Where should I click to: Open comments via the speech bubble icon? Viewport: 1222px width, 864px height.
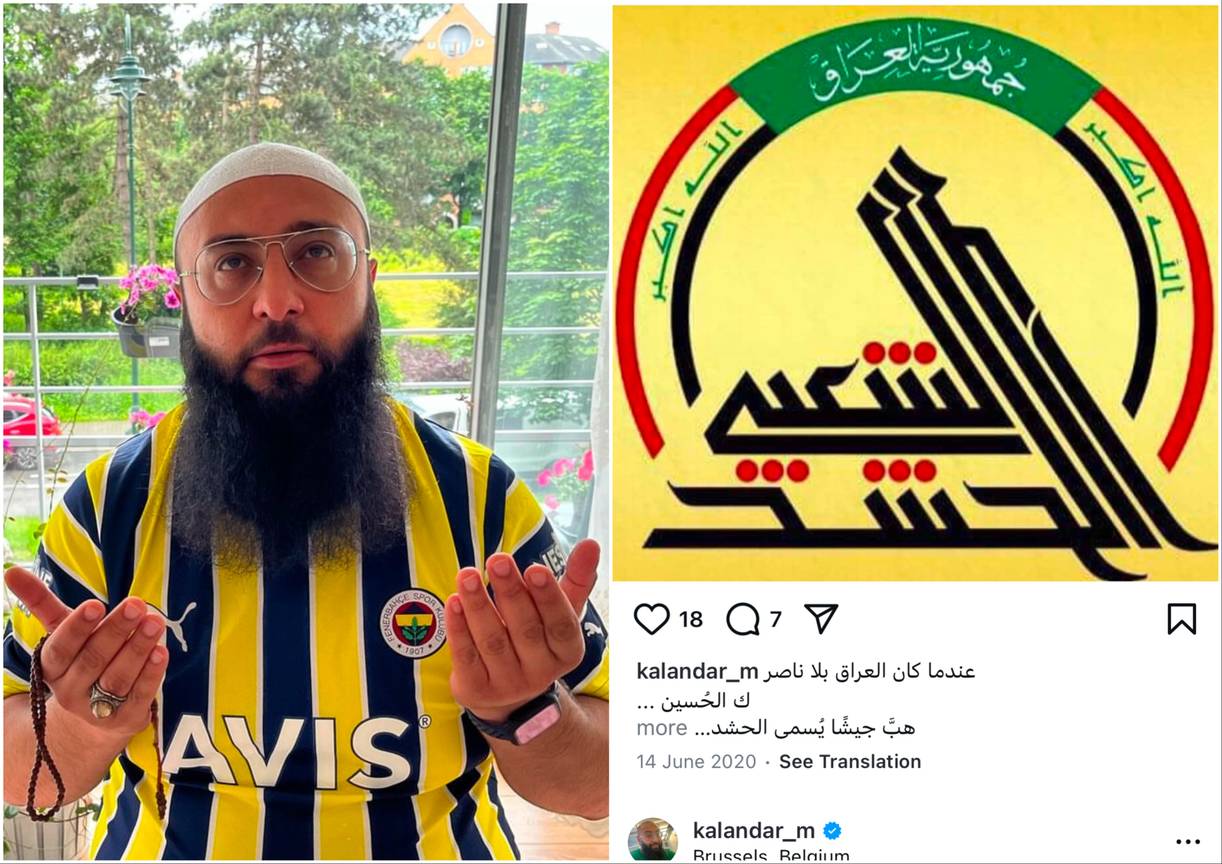click(743, 619)
